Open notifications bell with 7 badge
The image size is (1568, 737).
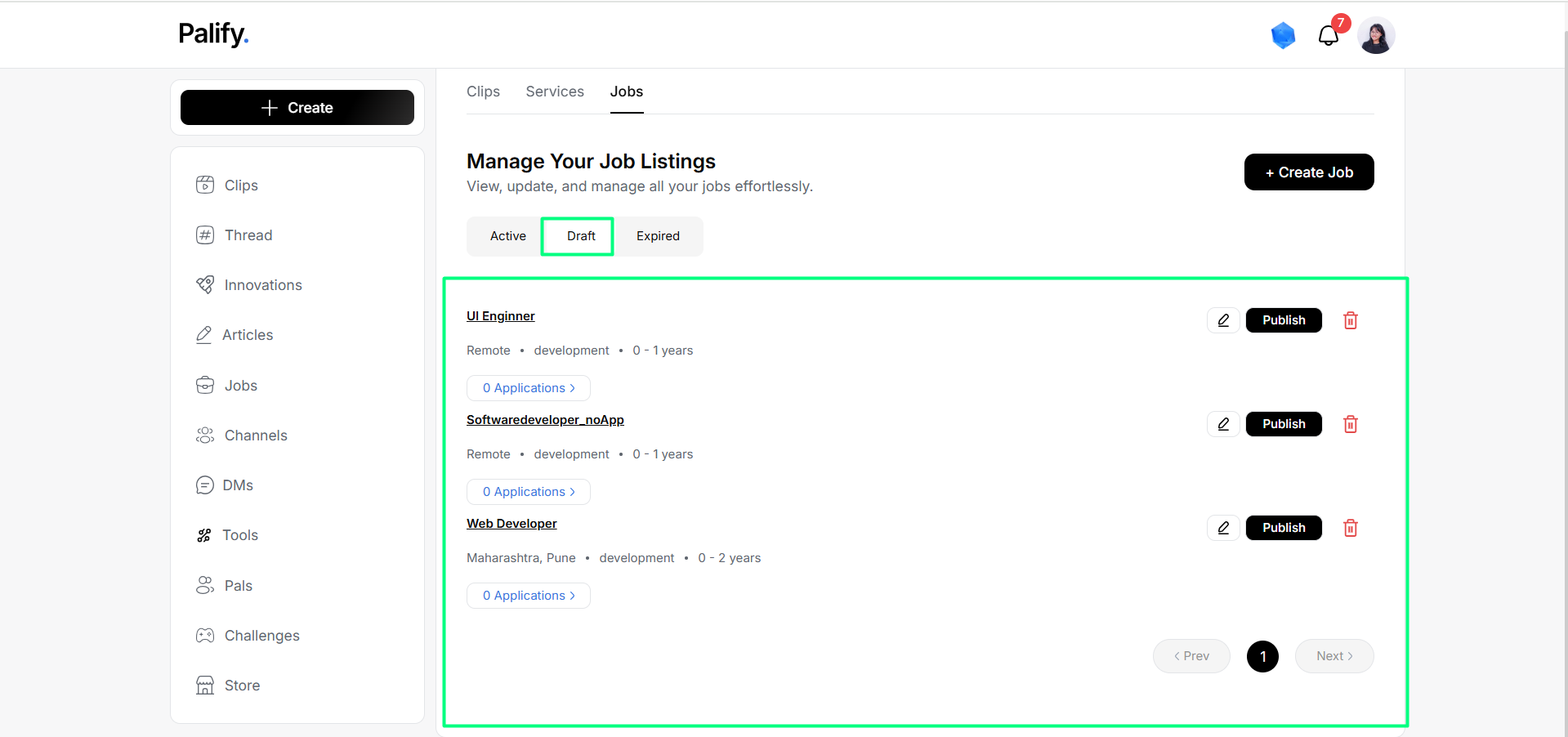click(x=1329, y=35)
